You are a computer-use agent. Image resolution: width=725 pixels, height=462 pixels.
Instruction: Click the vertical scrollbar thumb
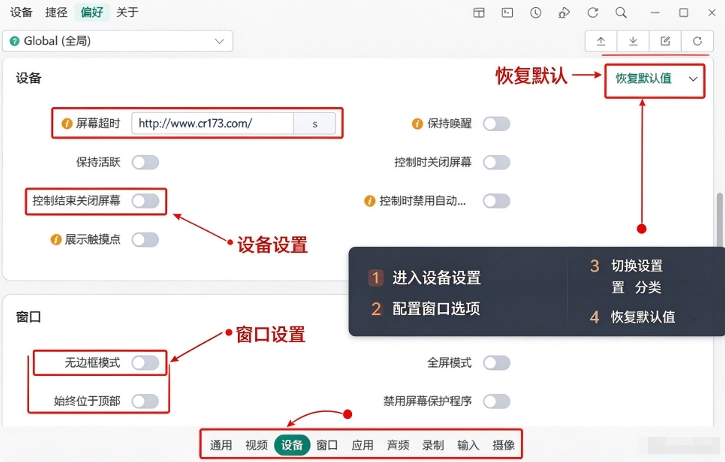coord(720,221)
